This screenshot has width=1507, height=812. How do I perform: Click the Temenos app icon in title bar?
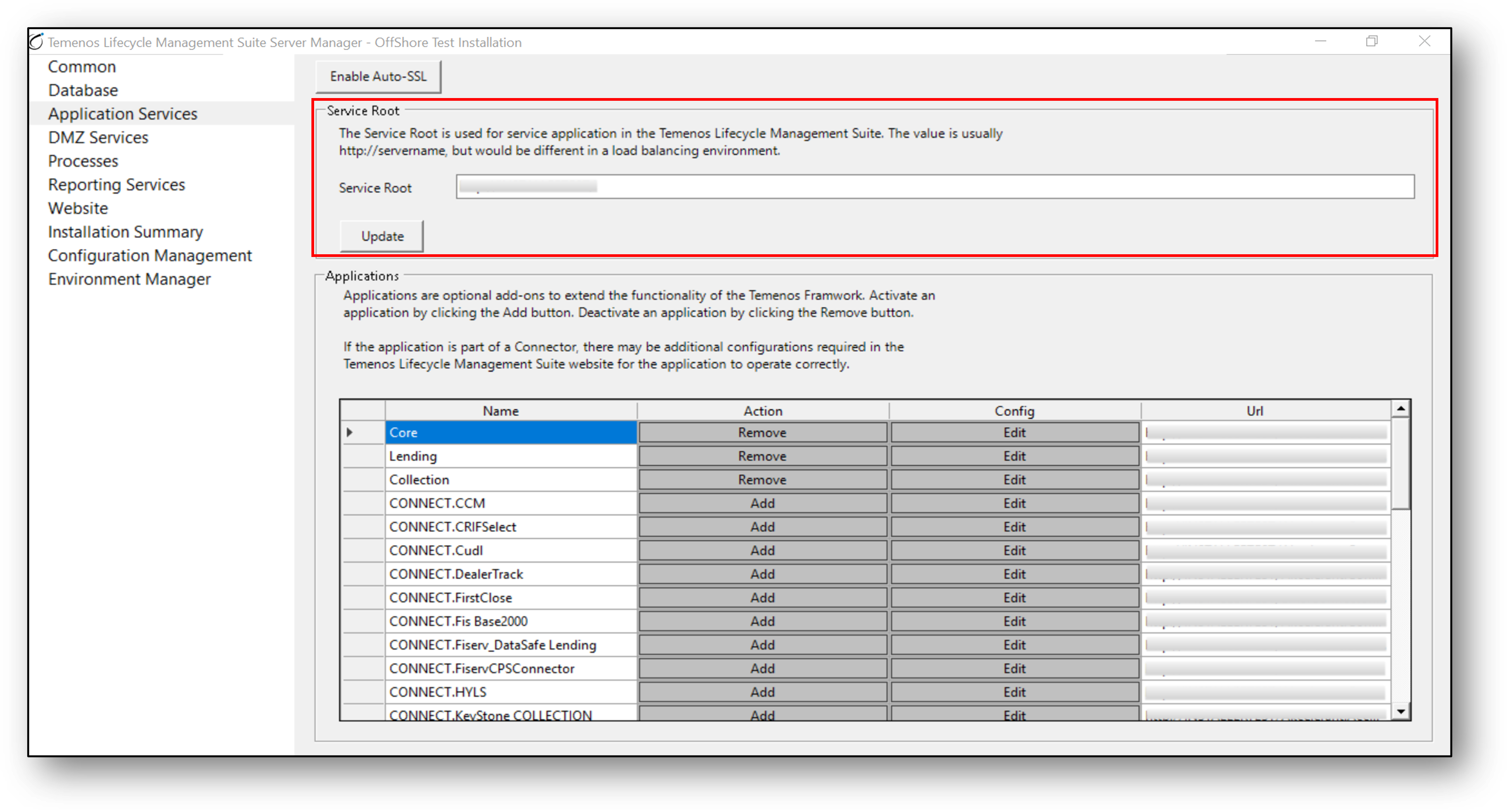[36, 41]
